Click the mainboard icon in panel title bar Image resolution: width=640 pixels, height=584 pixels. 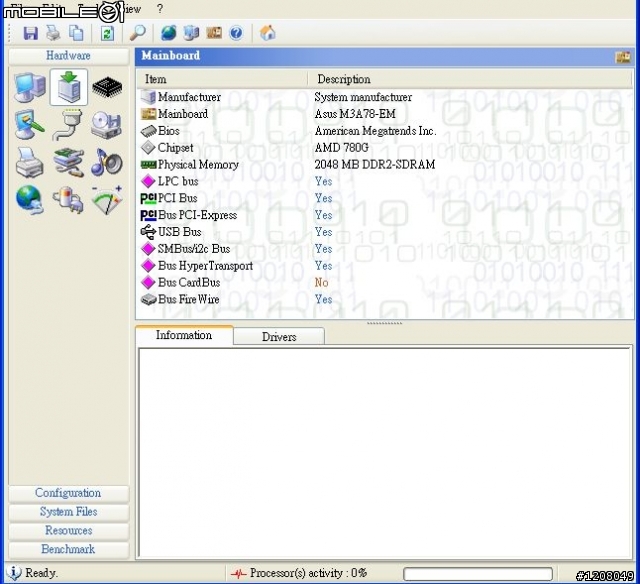[x=623, y=57]
